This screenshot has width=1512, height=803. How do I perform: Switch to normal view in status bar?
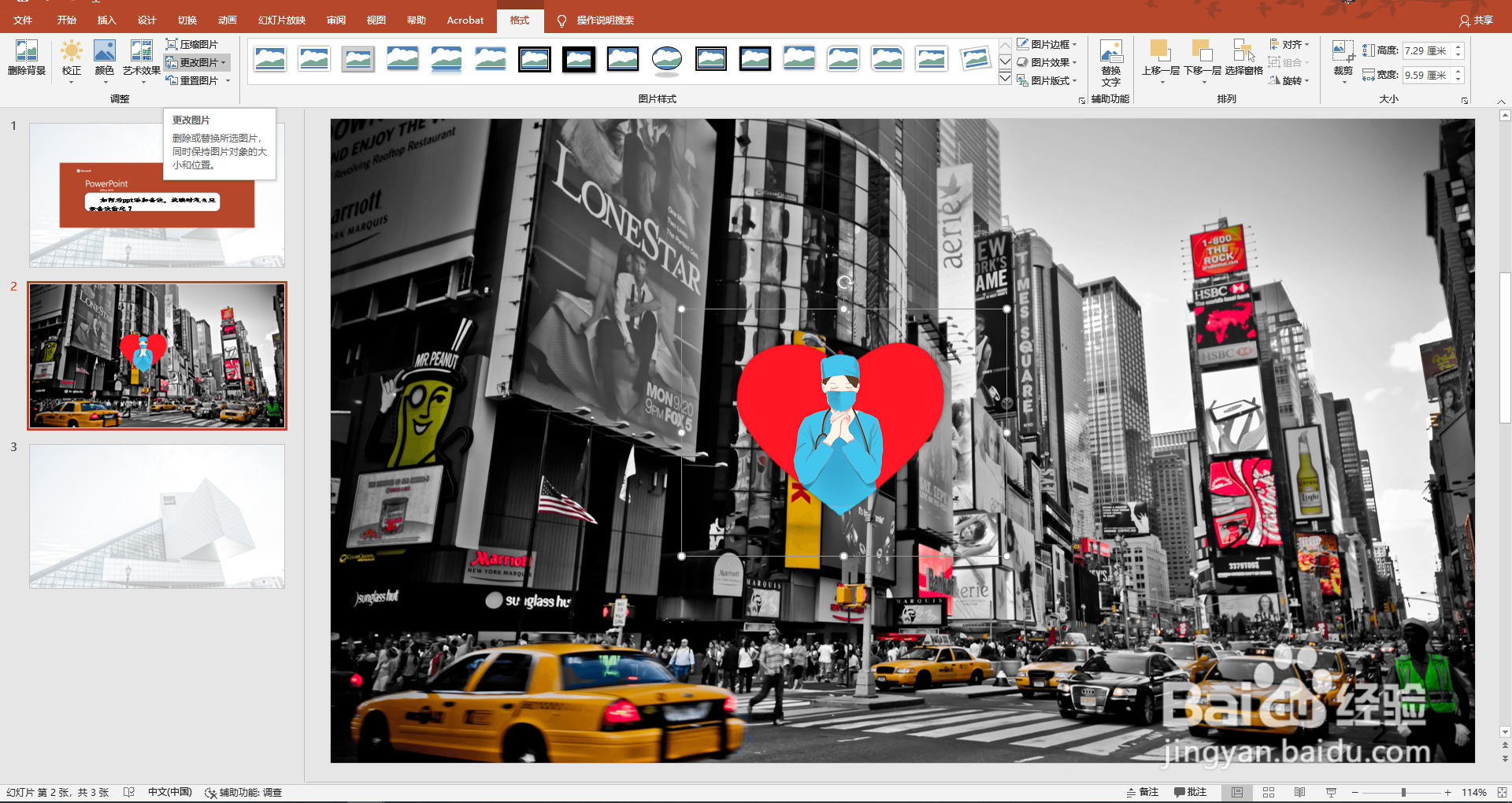click(x=1237, y=792)
